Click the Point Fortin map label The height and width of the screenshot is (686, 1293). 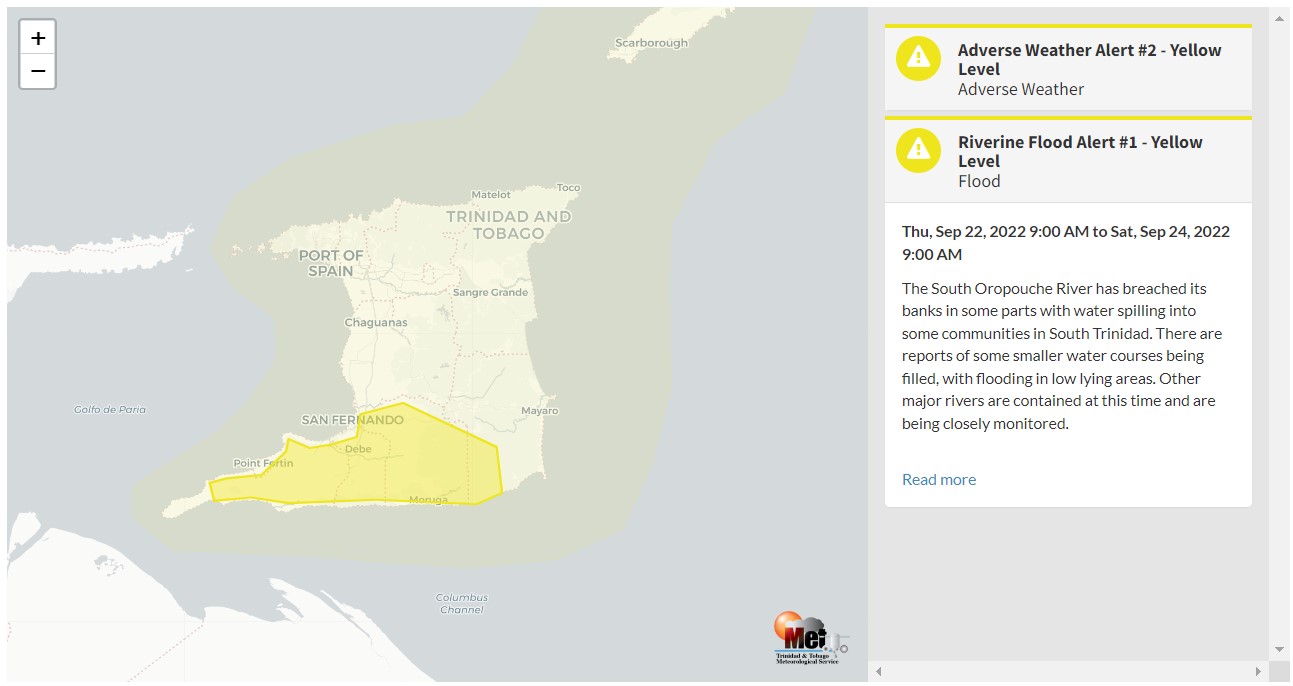[263, 463]
